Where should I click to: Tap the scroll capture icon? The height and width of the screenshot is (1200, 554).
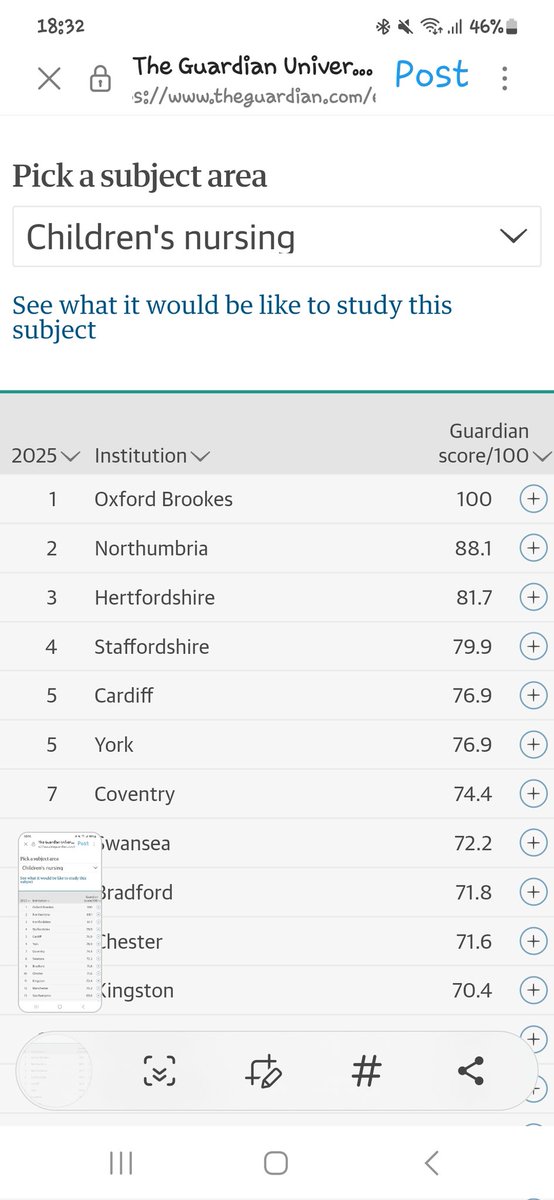(159, 1072)
